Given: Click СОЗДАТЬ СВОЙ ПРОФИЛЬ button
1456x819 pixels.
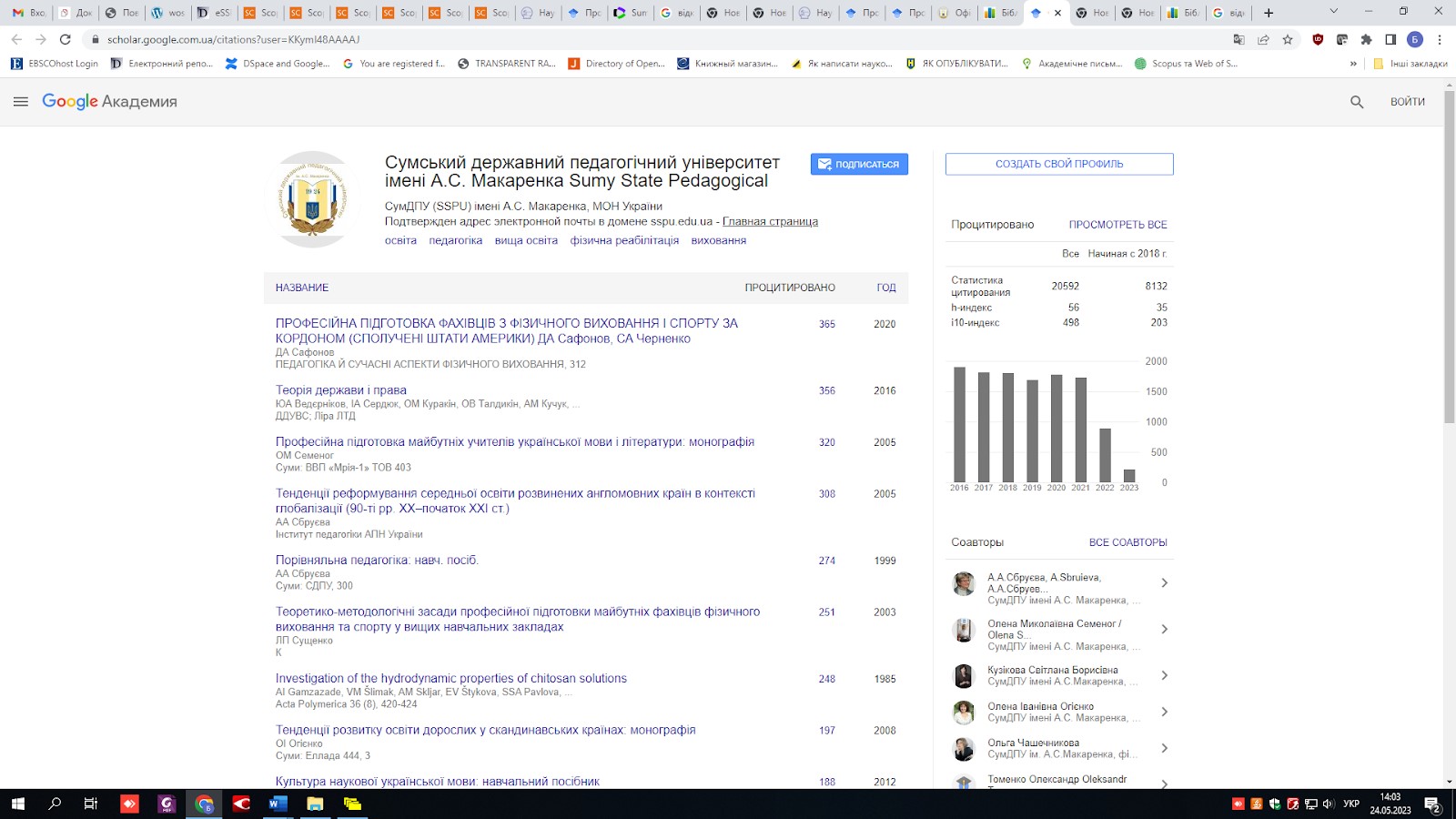Looking at the screenshot, I should [1059, 164].
